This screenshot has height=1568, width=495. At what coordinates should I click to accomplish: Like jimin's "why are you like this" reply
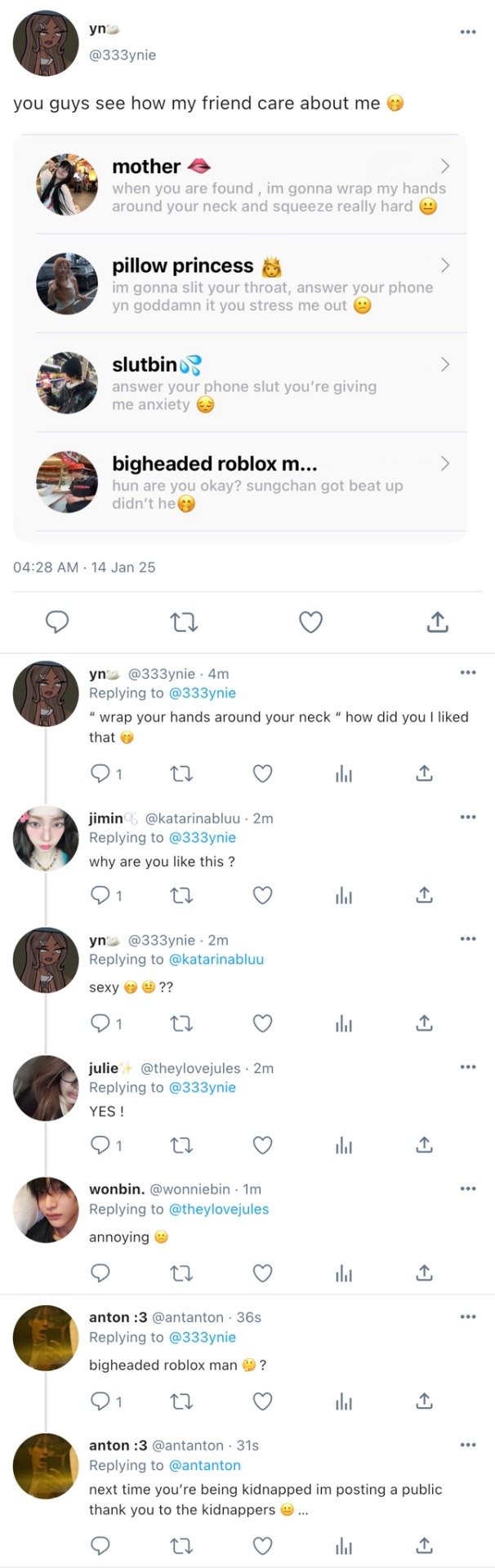tap(262, 896)
